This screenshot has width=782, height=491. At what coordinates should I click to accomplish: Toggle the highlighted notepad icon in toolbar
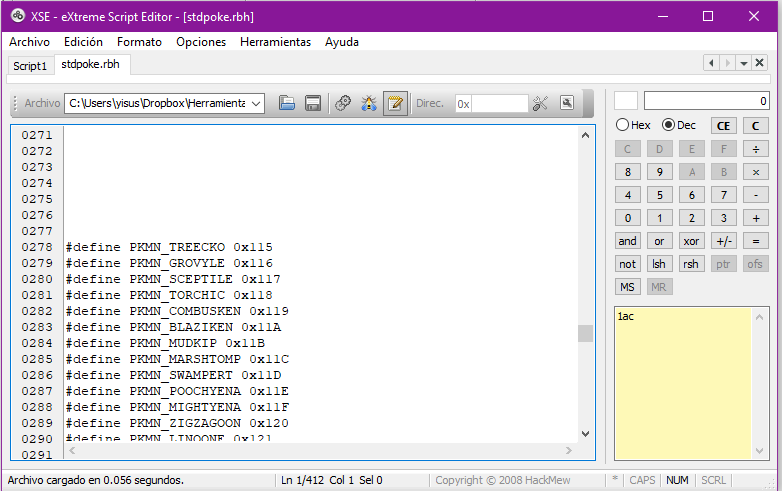click(x=395, y=103)
